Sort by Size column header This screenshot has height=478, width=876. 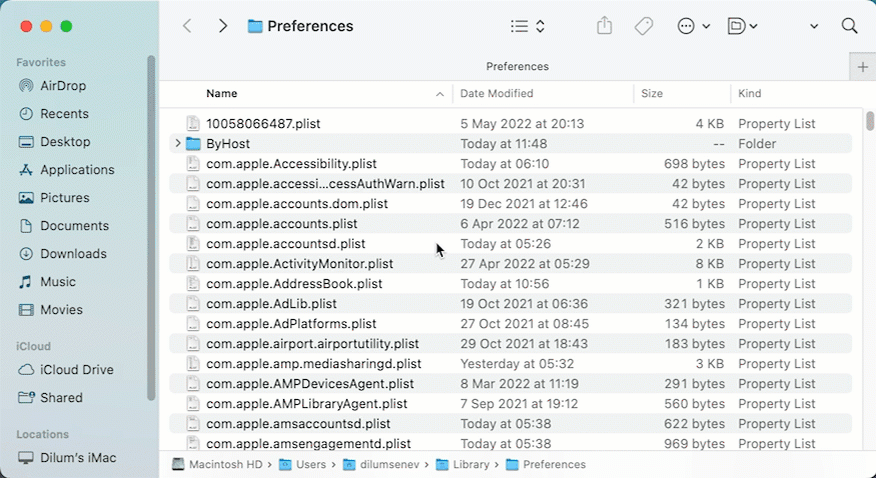click(652, 93)
